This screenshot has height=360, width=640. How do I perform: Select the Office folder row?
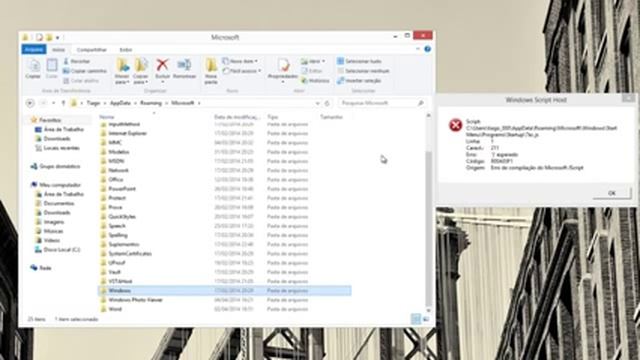pos(224,180)
